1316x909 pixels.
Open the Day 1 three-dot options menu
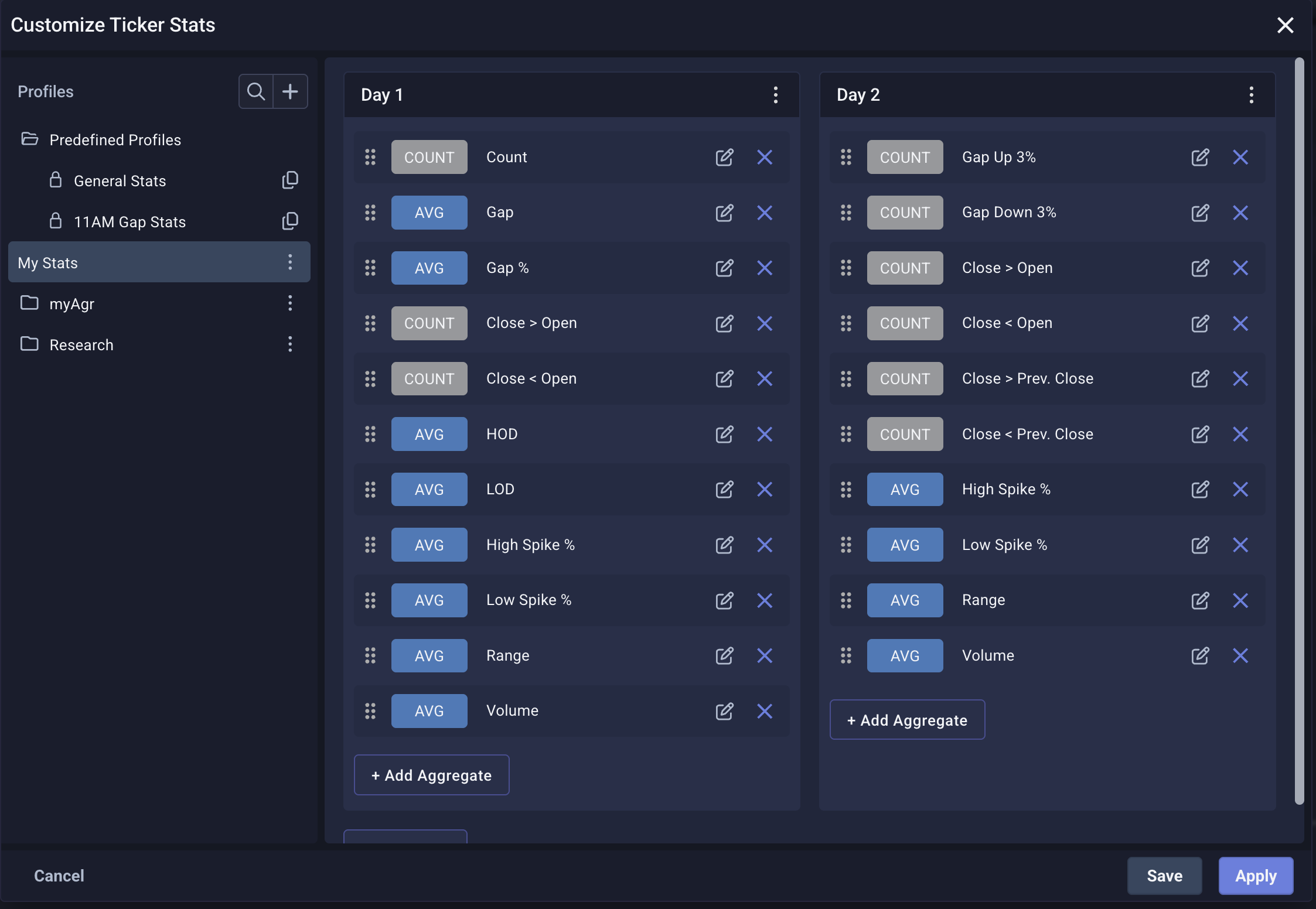tap(775, 95)
